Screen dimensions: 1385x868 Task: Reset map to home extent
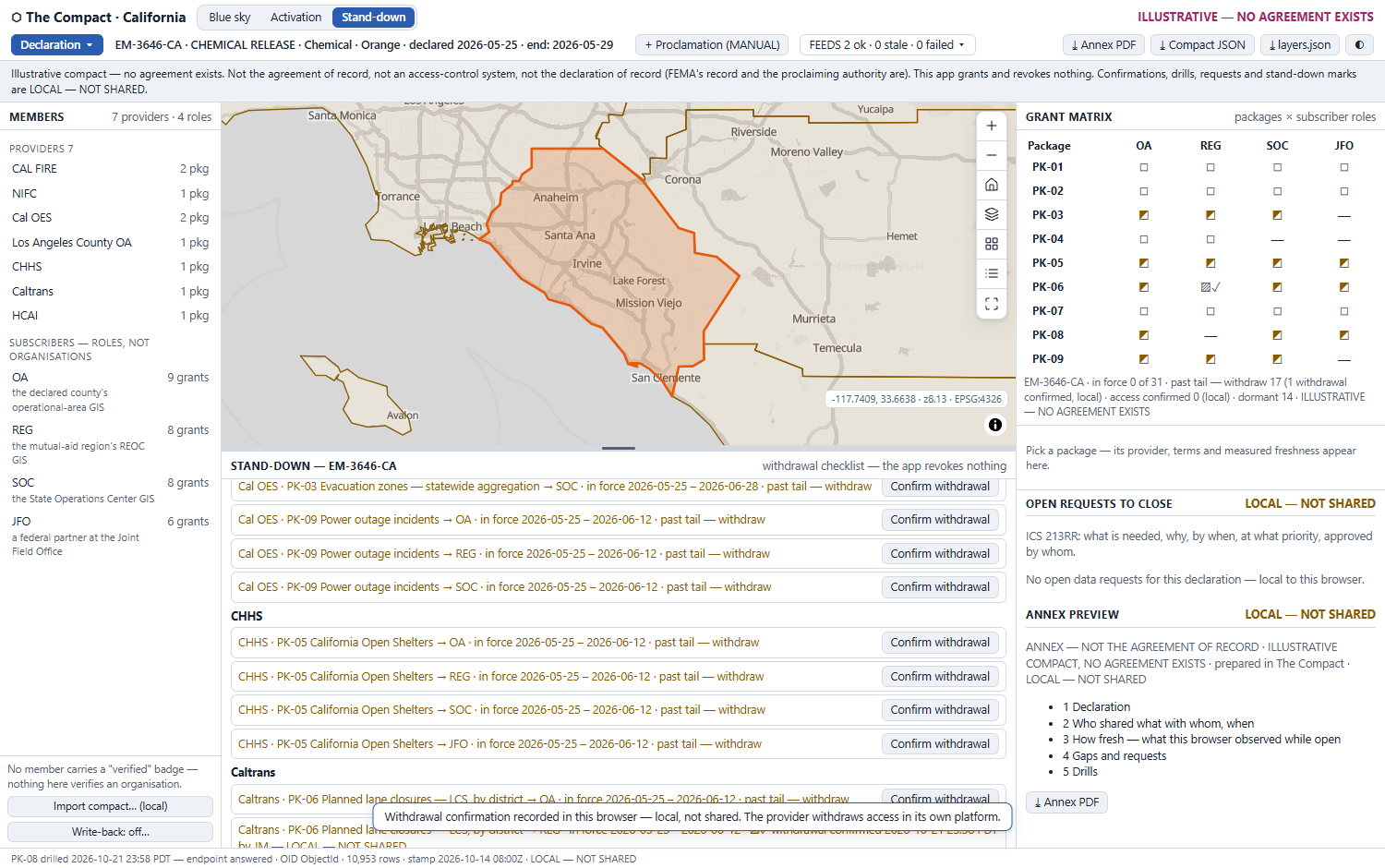pyautogui.click(x=992, y=185)
